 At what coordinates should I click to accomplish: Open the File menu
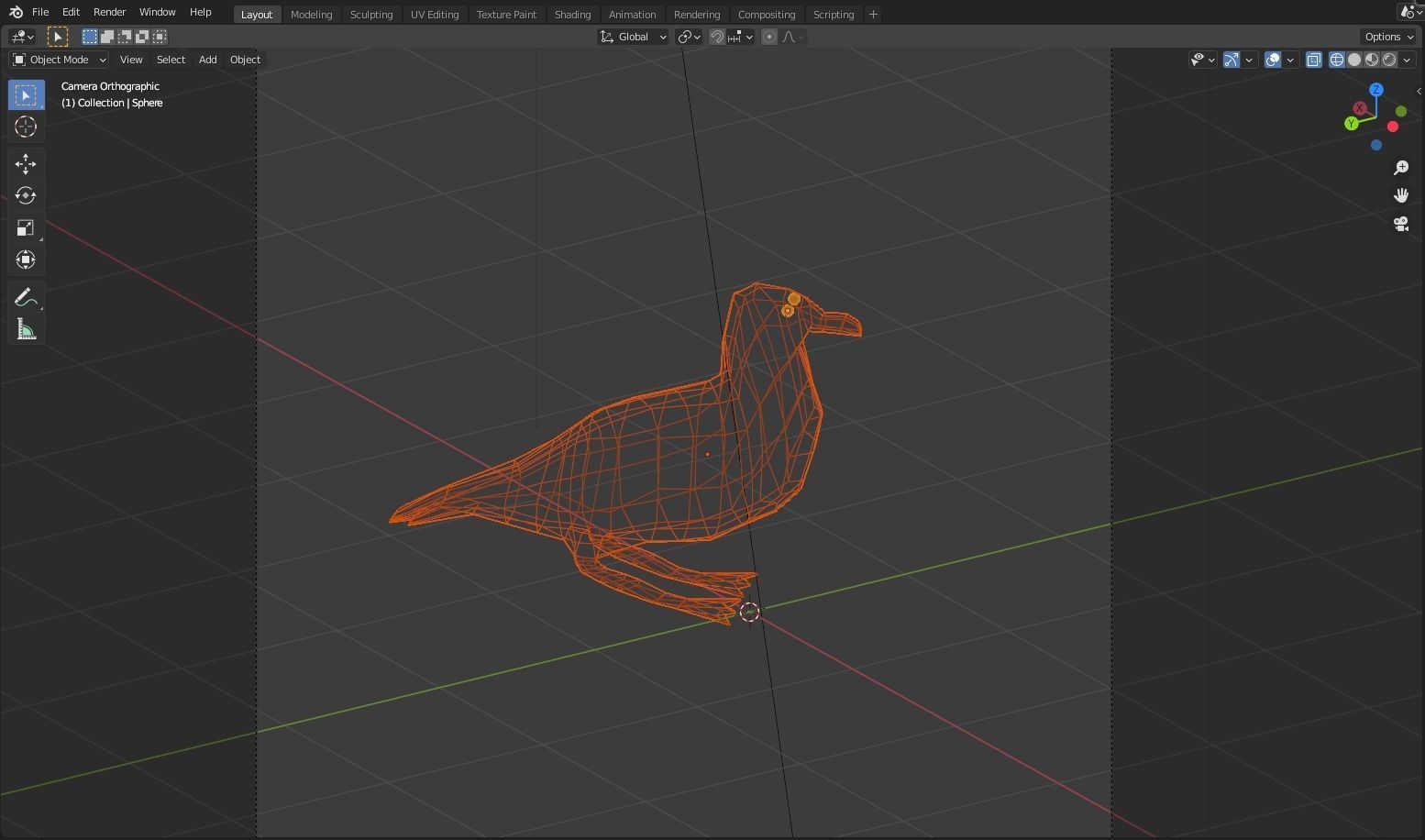(40, 13)
